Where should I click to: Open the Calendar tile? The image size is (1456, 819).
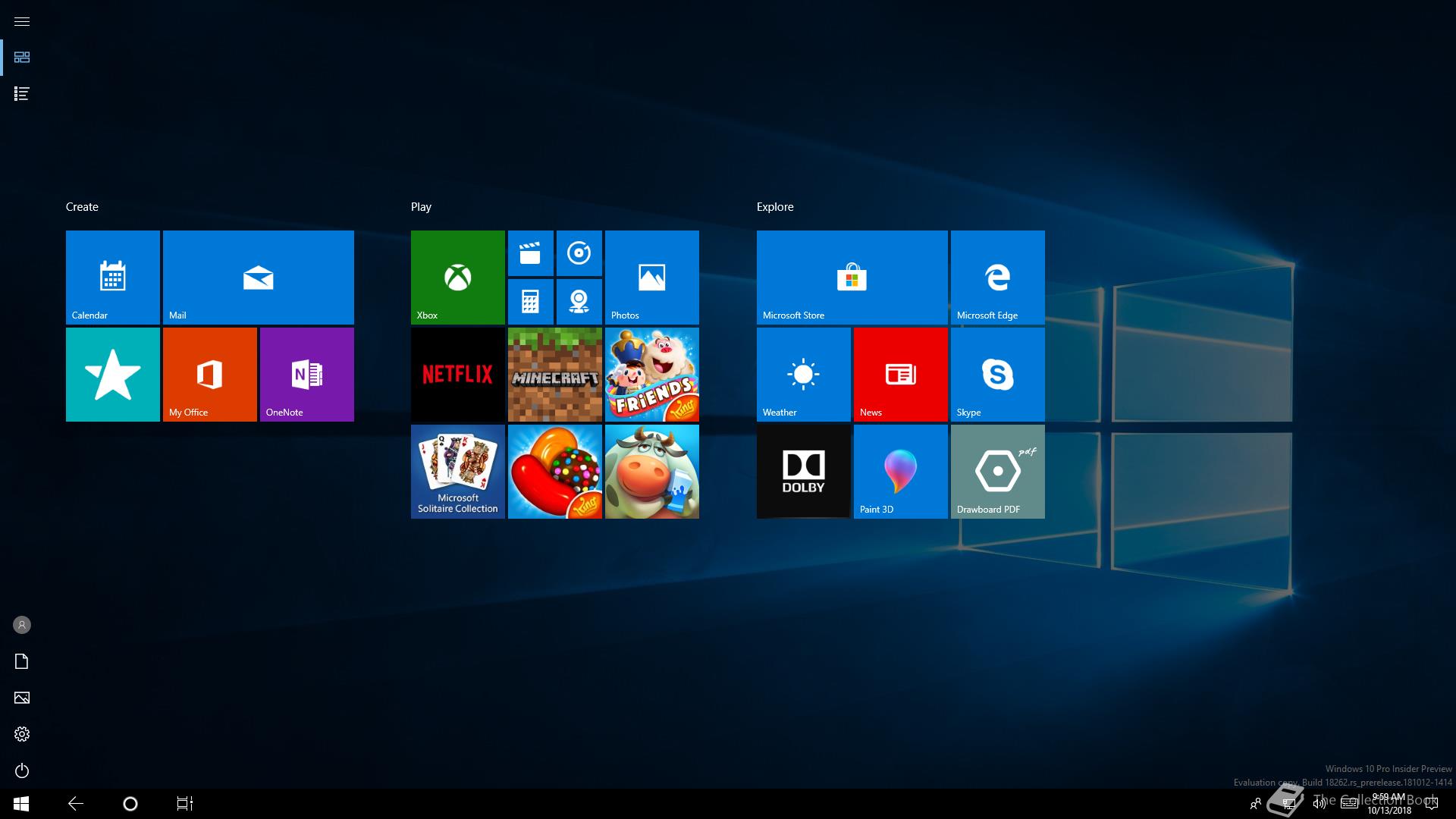[x=113, y=278]
